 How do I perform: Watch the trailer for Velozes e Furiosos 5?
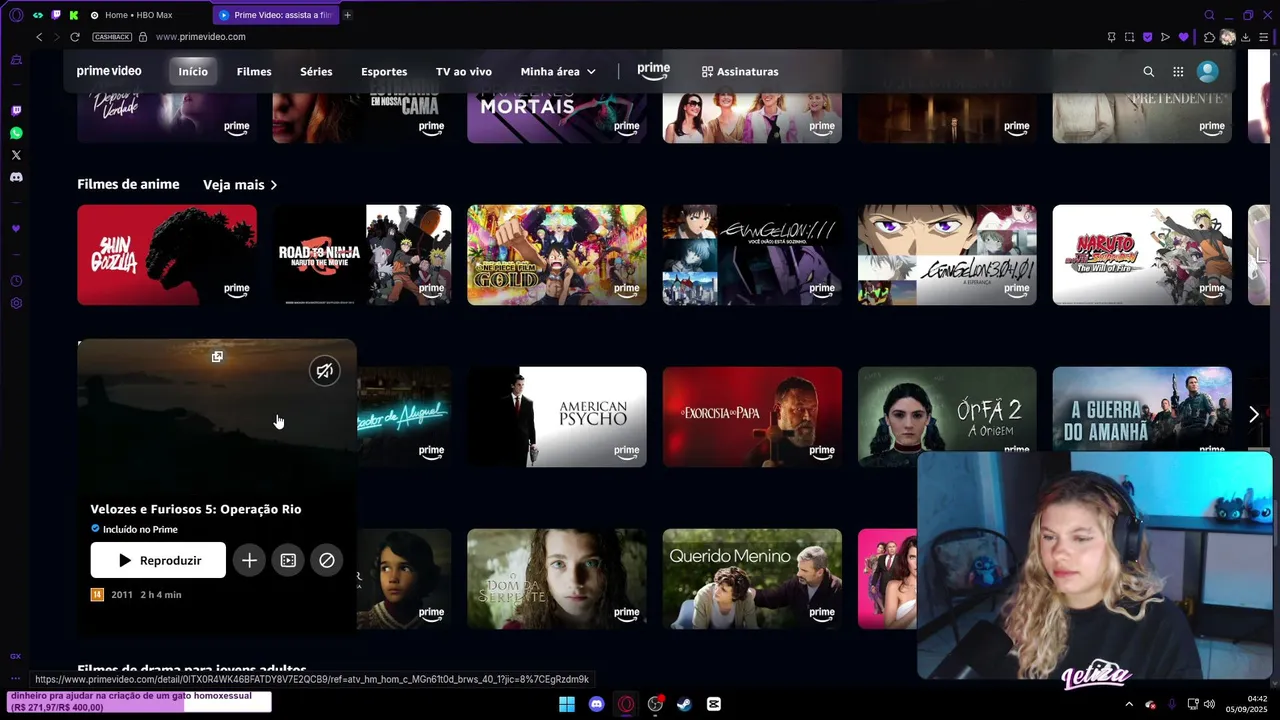click(x=288, y=561)
